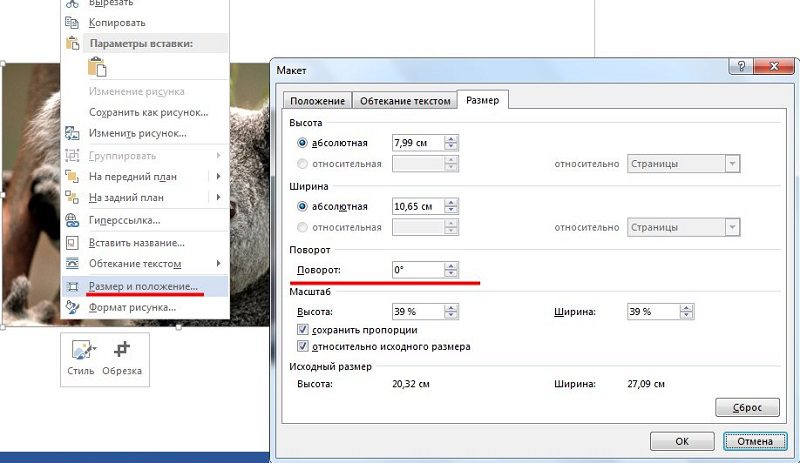This screenshot has height=463, width=800.
Task: Click the Paste Options clipboard icon
Action: pyautogui.click(x=72, y=43)
